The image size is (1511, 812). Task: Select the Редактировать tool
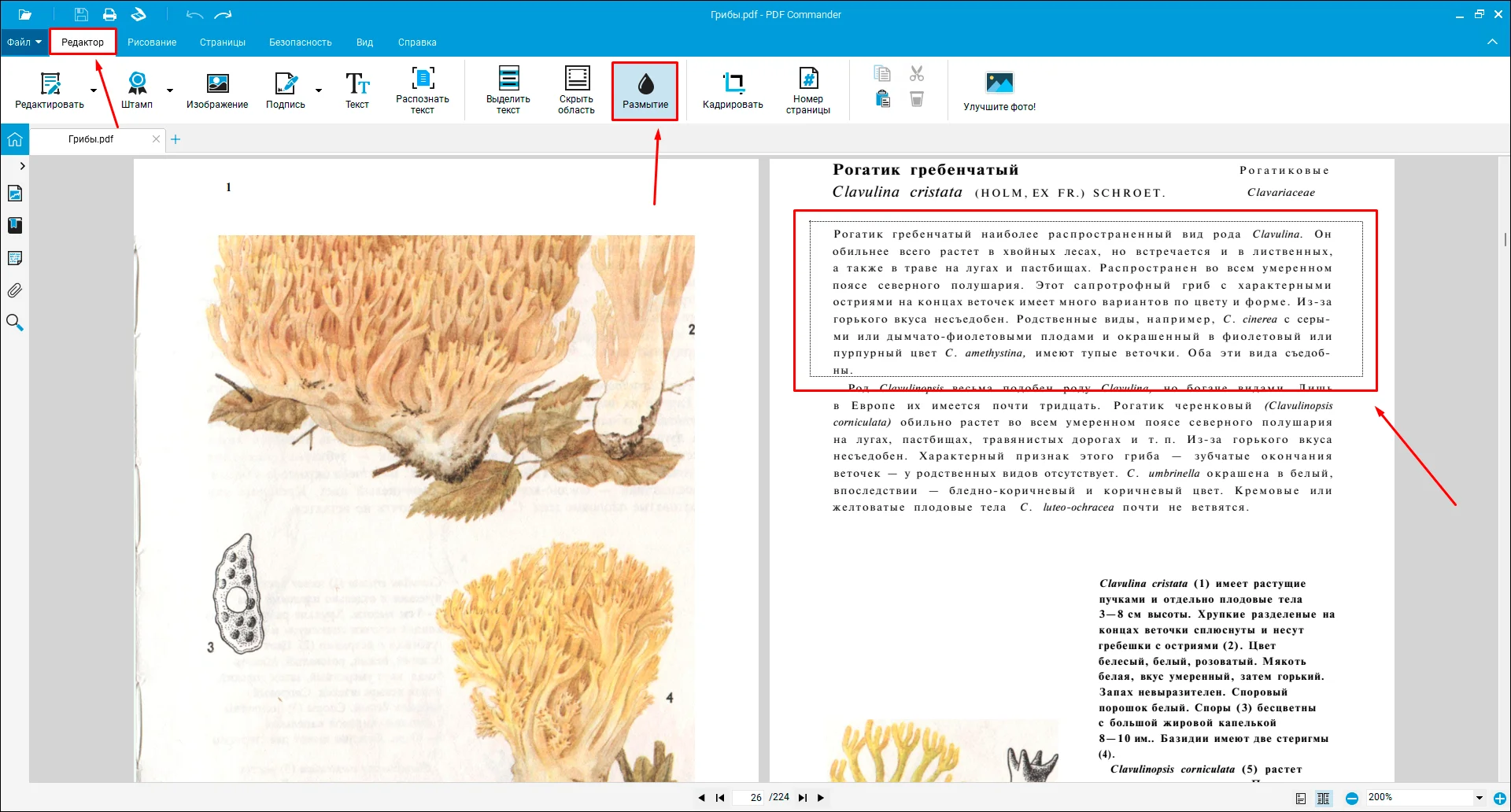(x=50, y=90)
